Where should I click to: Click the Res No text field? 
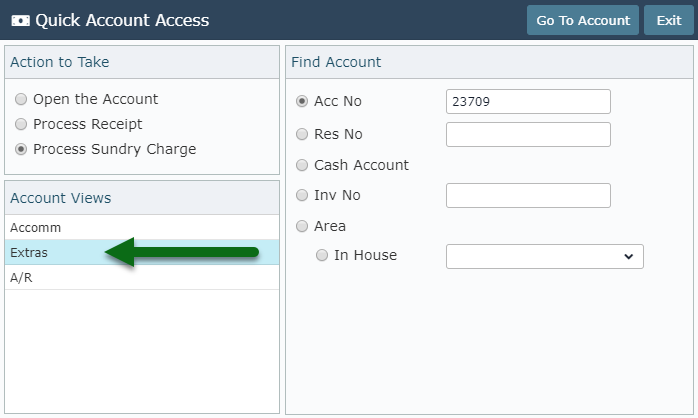[528, 134]
